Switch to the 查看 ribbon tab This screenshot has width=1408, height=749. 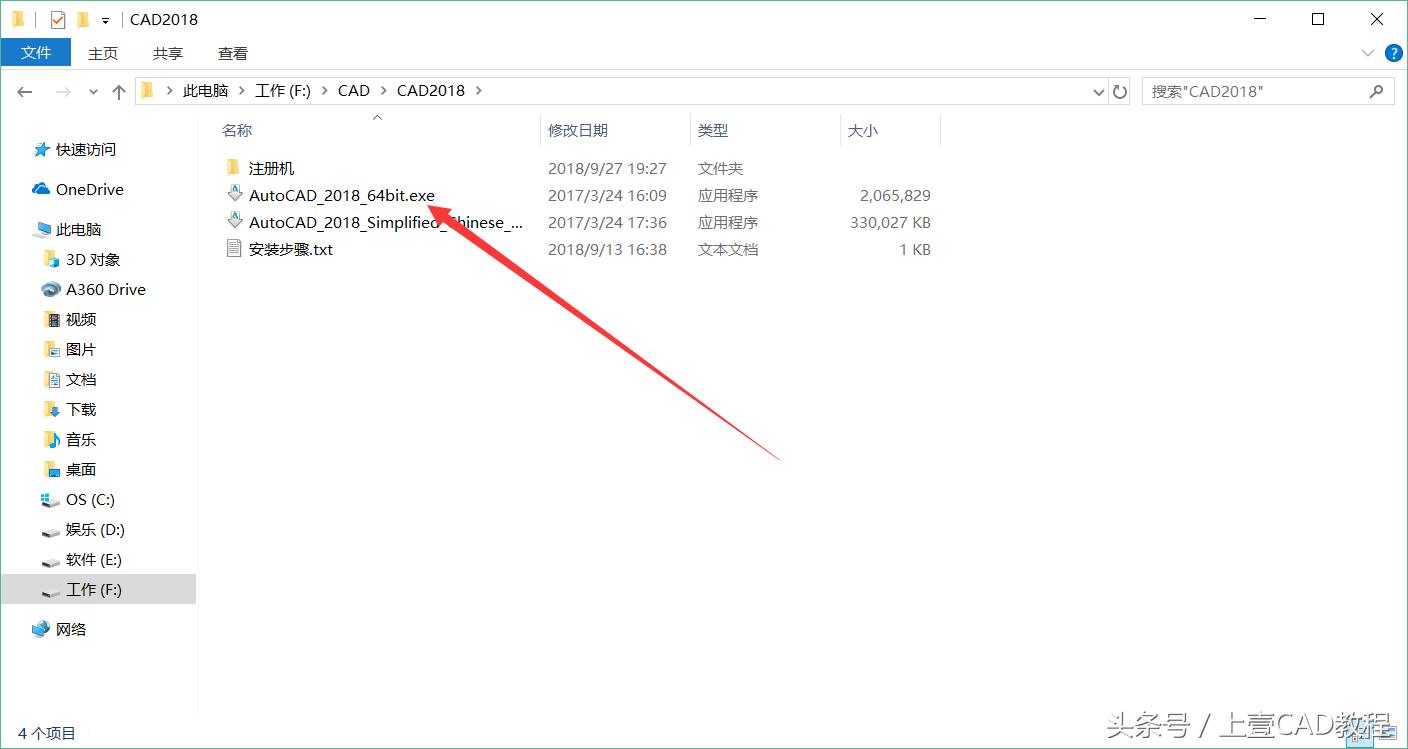(x=232, y=53)
